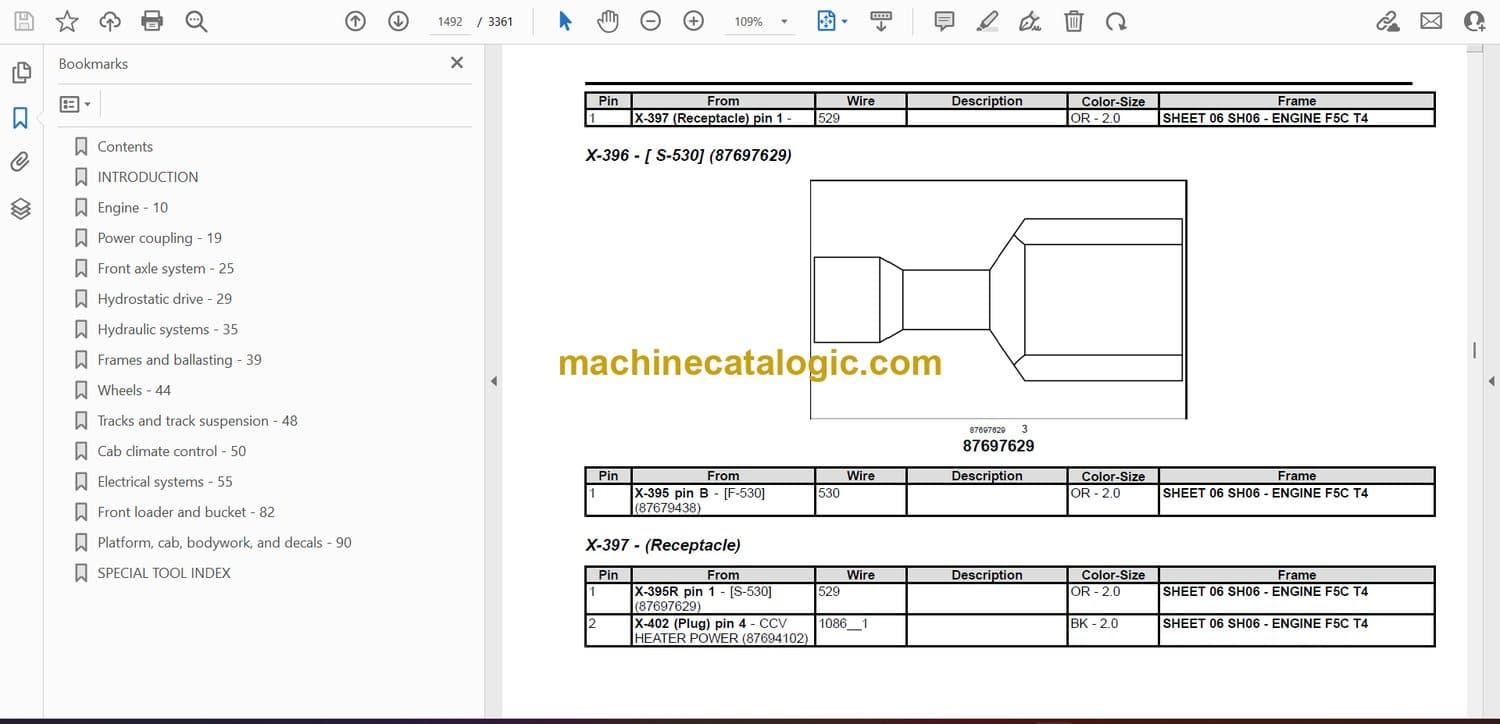1500x724 pixels.
Task: Open bookmarks options dropdown menu
Action: (x=75, y=104)
